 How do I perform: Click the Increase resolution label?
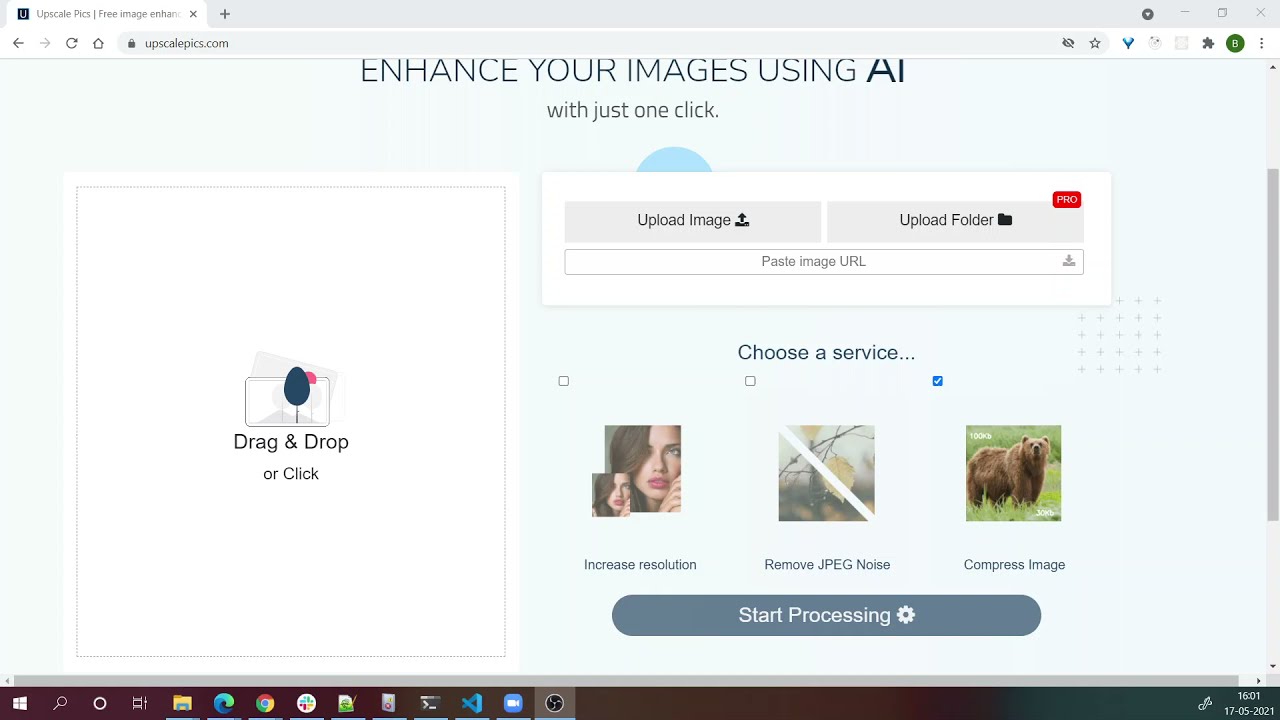tap(640, 565)
